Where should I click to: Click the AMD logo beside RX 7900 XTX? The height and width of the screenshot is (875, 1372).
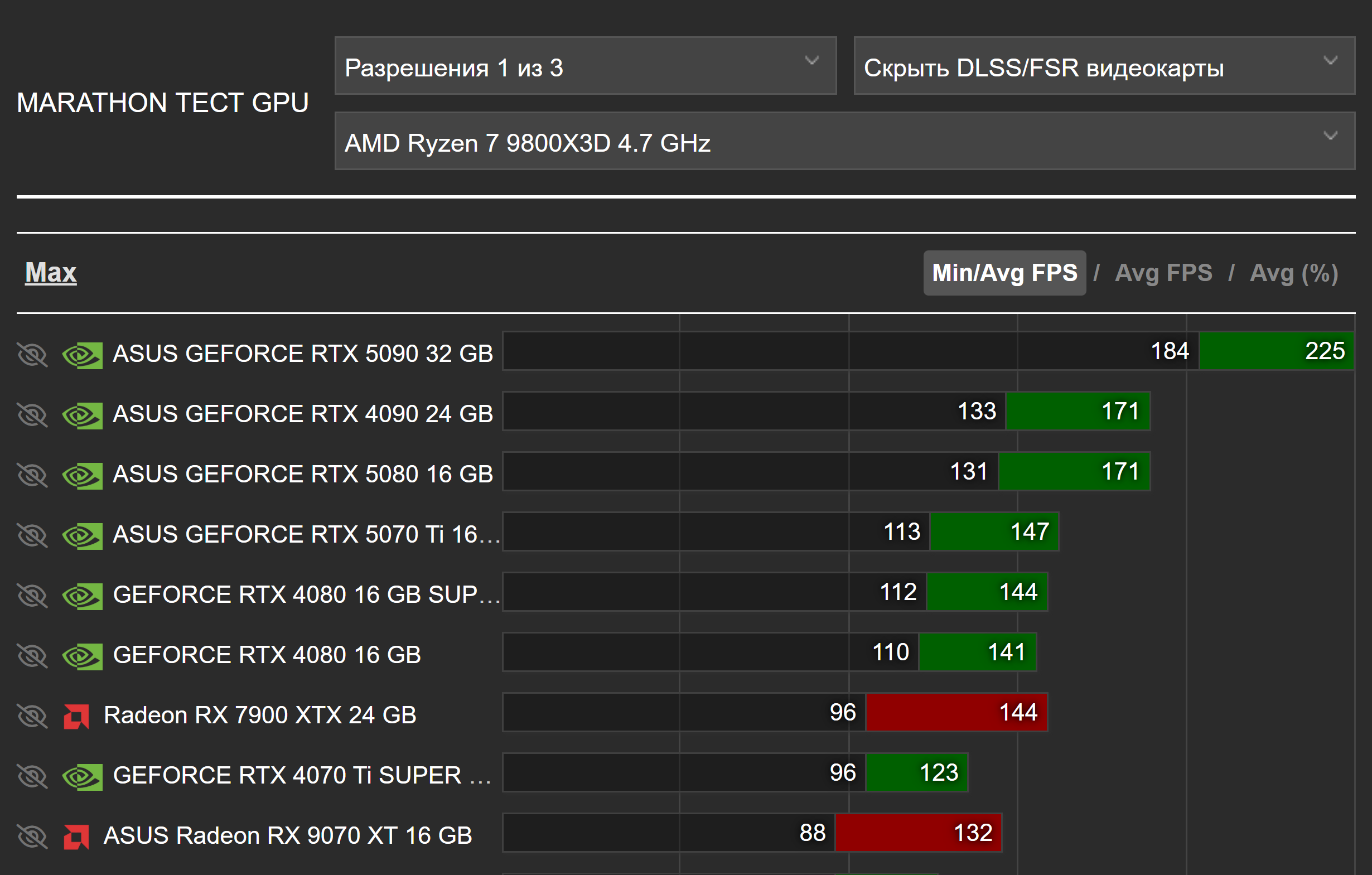coord(76,716)
